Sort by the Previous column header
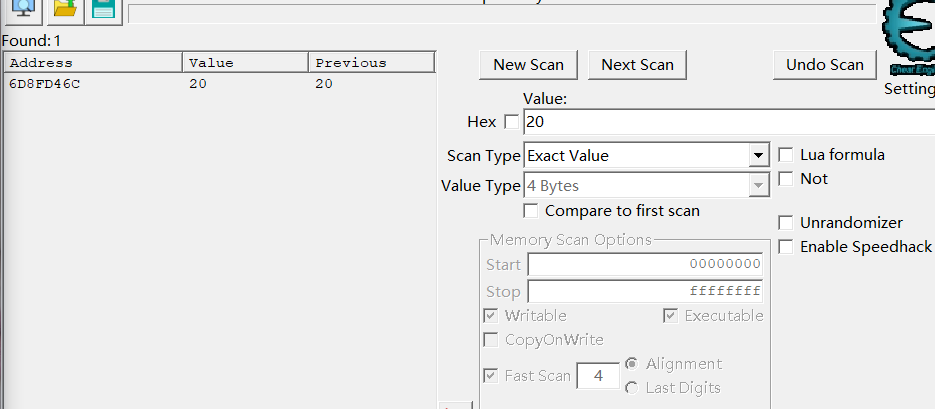The width and height of the screenshot is (935, 409). pos(371,63)
